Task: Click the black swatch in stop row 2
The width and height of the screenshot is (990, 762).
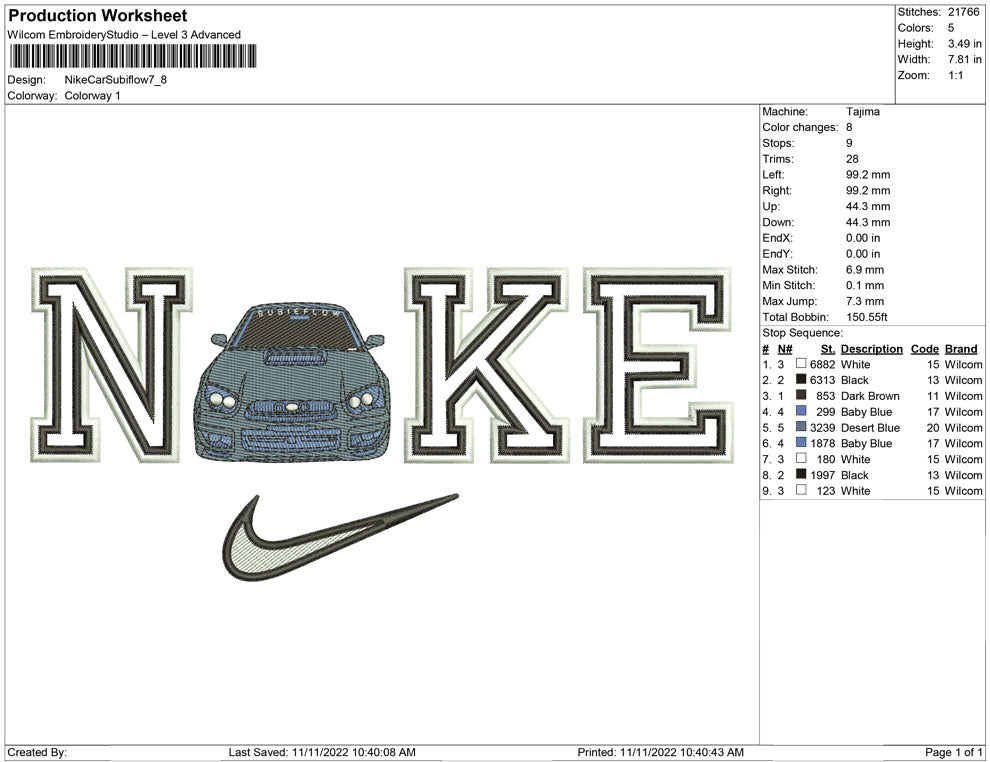Action: click(x=801, y=379)
